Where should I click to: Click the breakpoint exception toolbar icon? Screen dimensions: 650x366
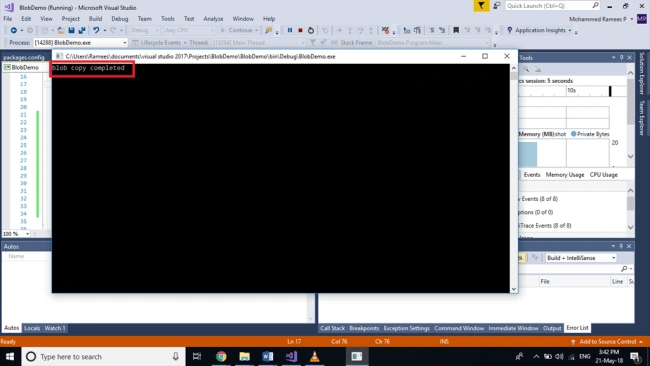(386, 30)
